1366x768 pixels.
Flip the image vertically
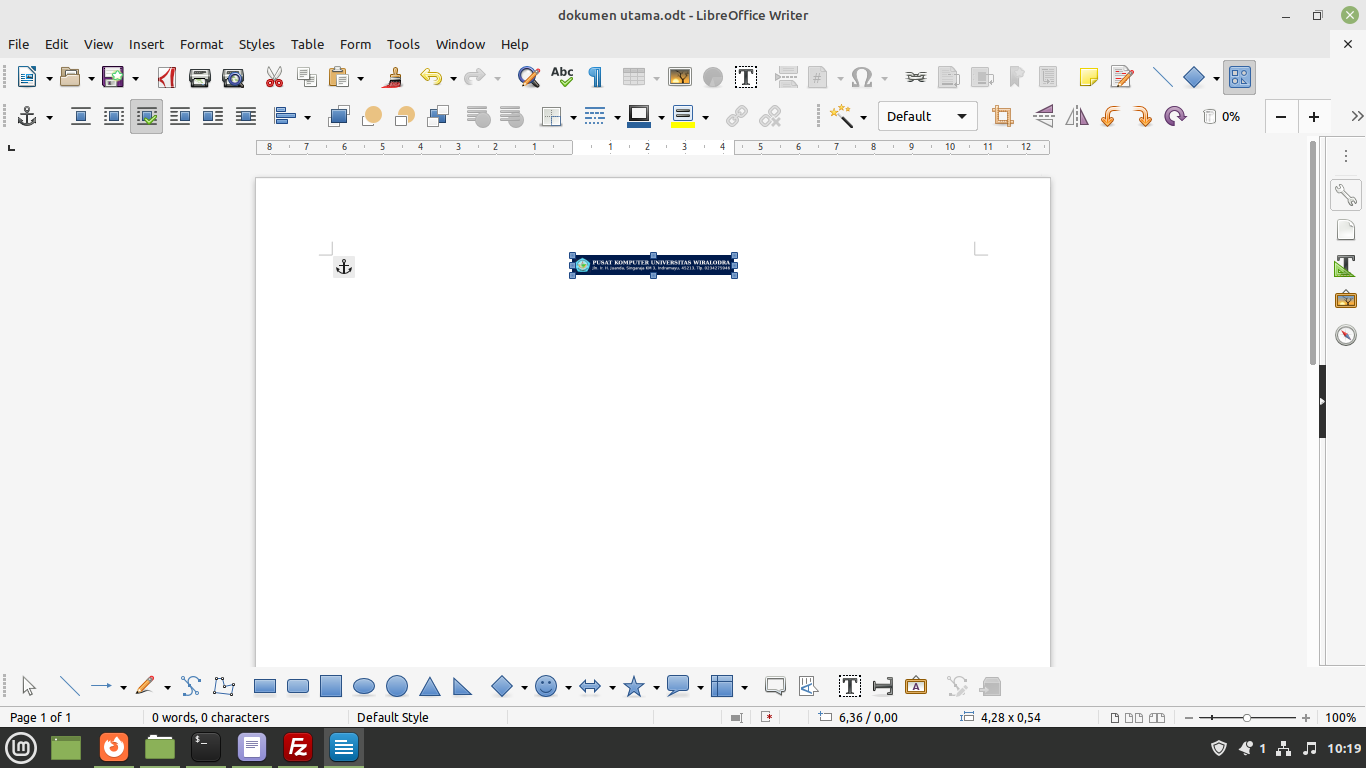pos(1043,117)
